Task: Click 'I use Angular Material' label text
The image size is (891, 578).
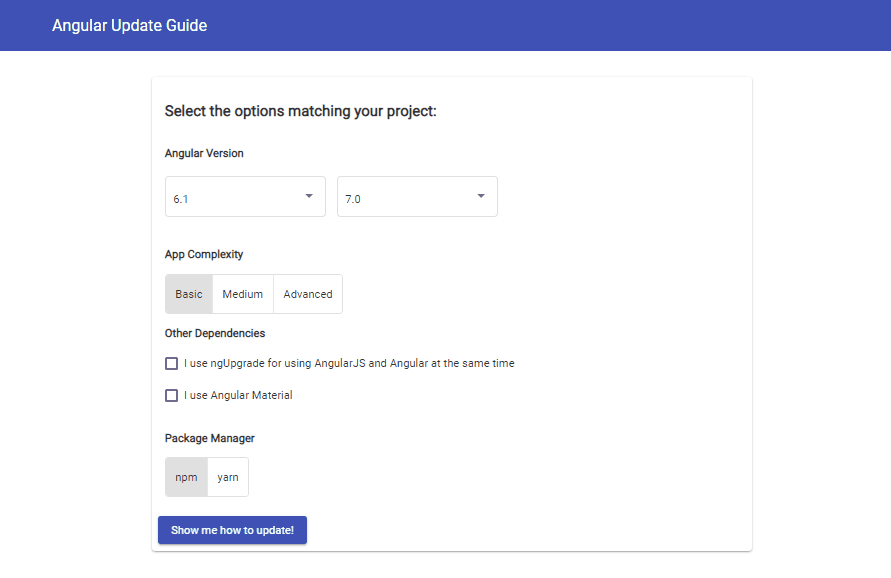Action: coord(238,395)
